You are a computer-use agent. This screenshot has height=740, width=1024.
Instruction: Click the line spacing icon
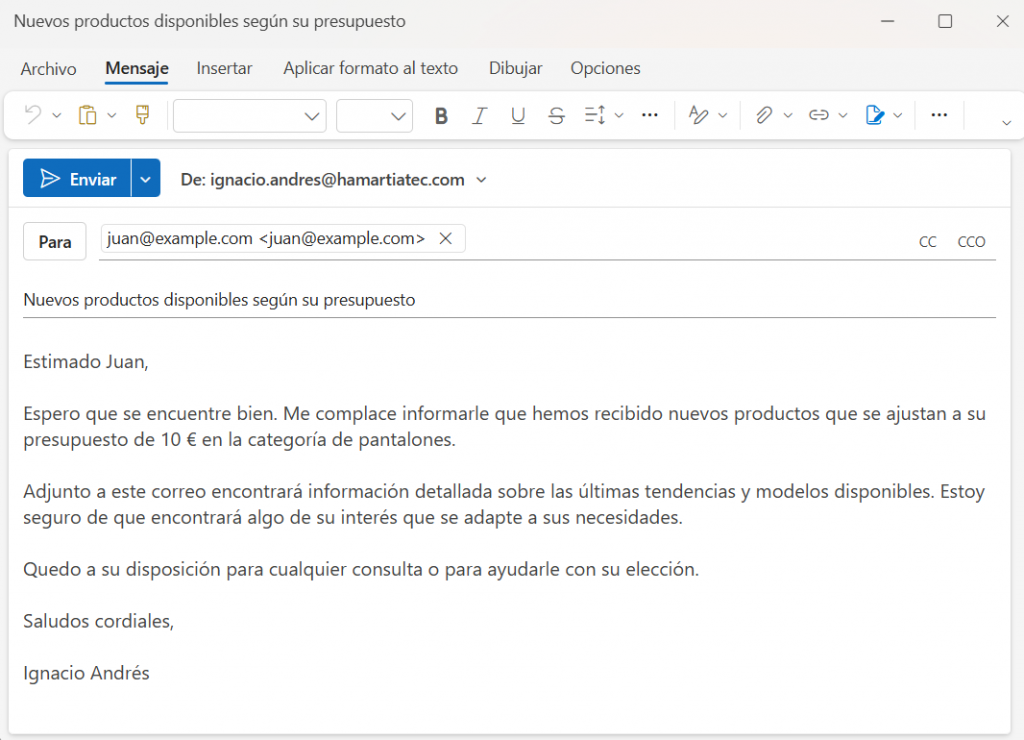(x=595, y=116)
